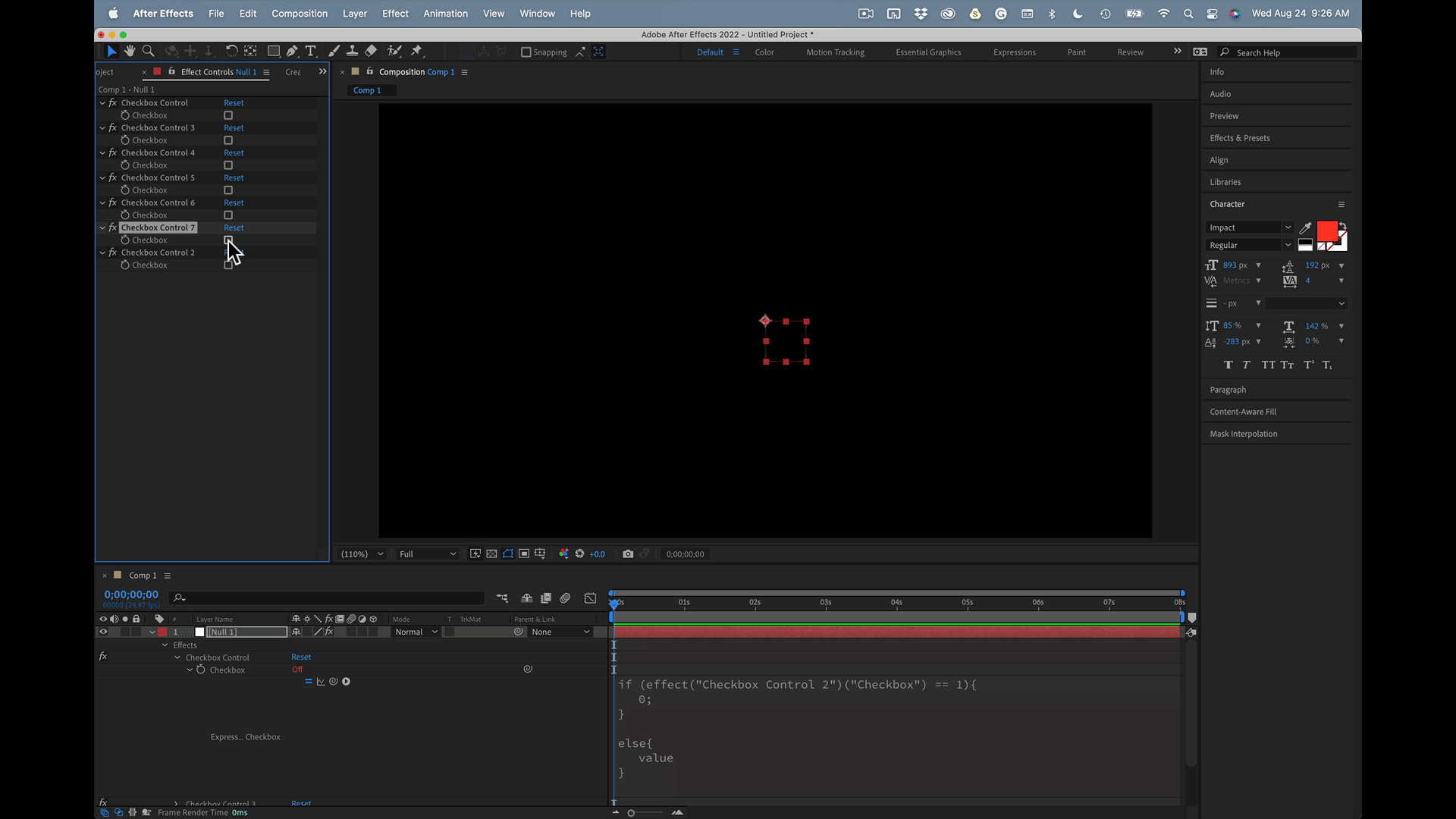Select the Zoom magnifier tool
This screenshot has height=819, width=1456.
(x=149, y=51)
